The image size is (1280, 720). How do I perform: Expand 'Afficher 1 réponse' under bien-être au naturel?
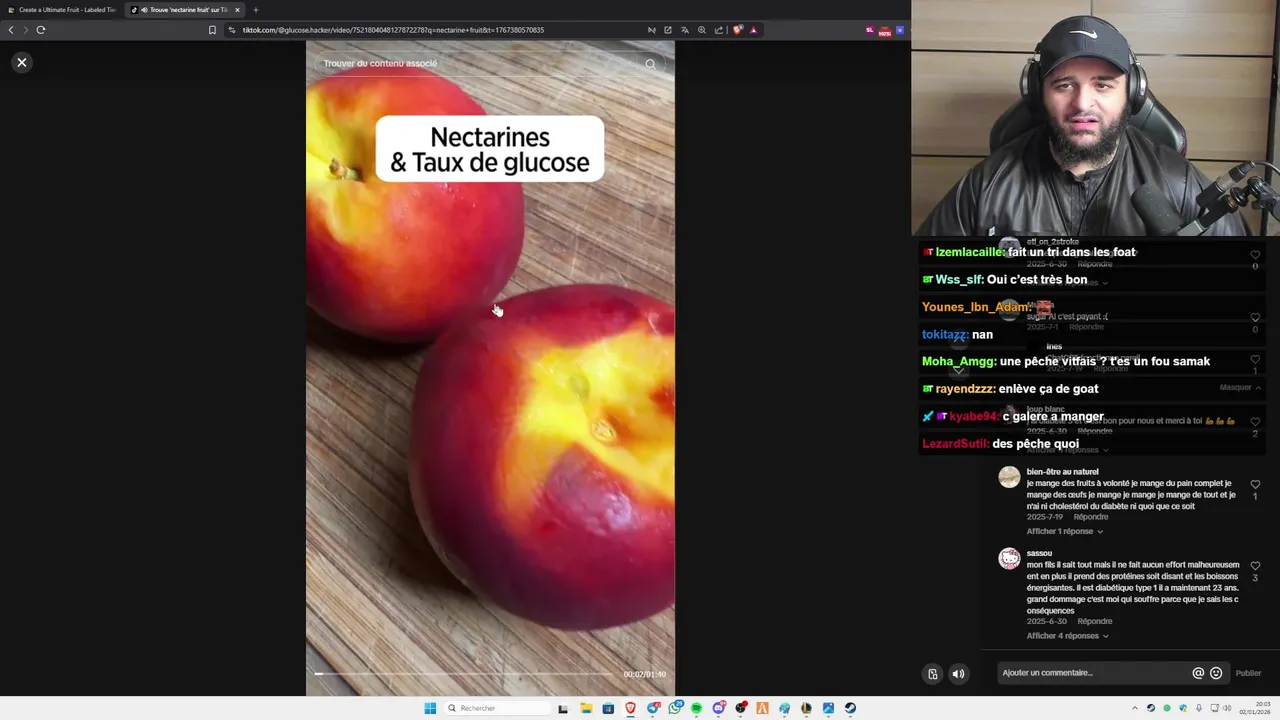(1065, 531)
